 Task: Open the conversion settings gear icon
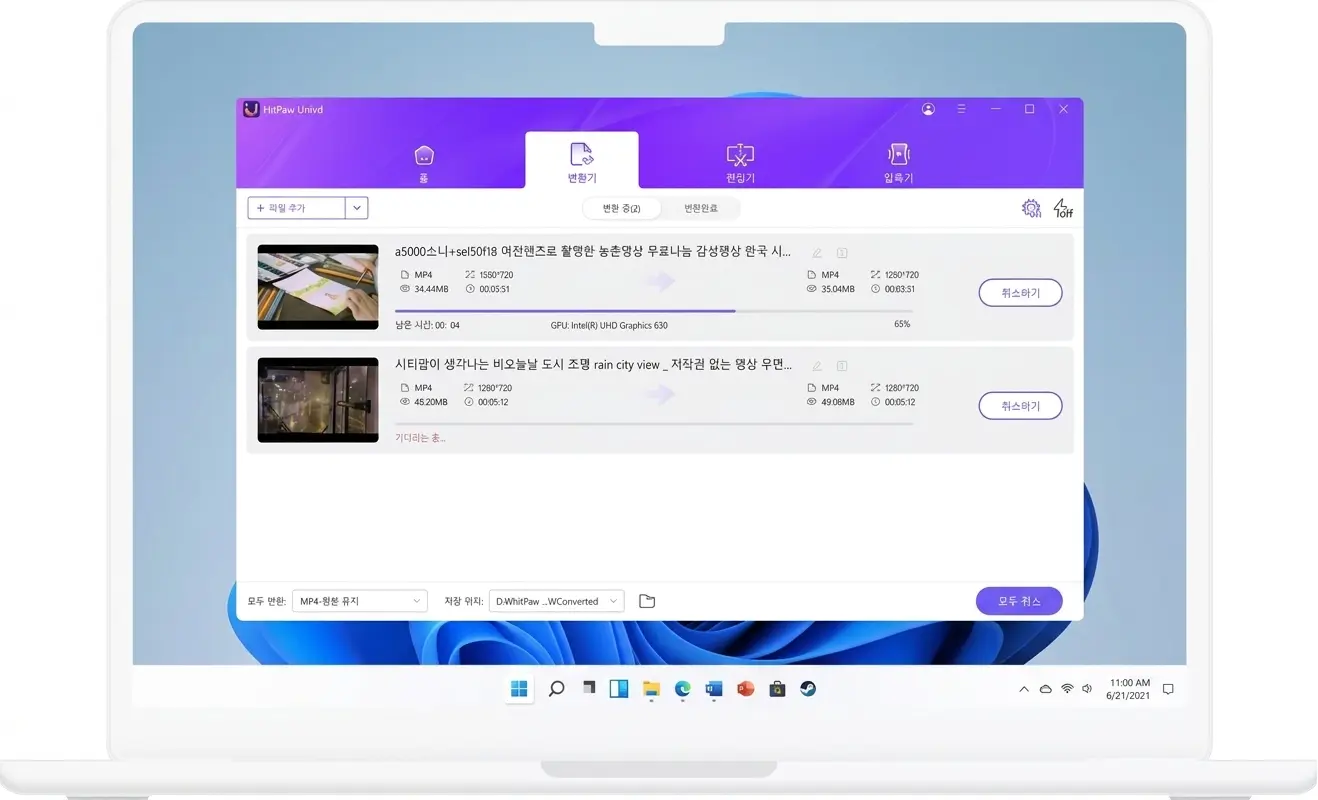pyautogui.click(x=1031, y=208)
